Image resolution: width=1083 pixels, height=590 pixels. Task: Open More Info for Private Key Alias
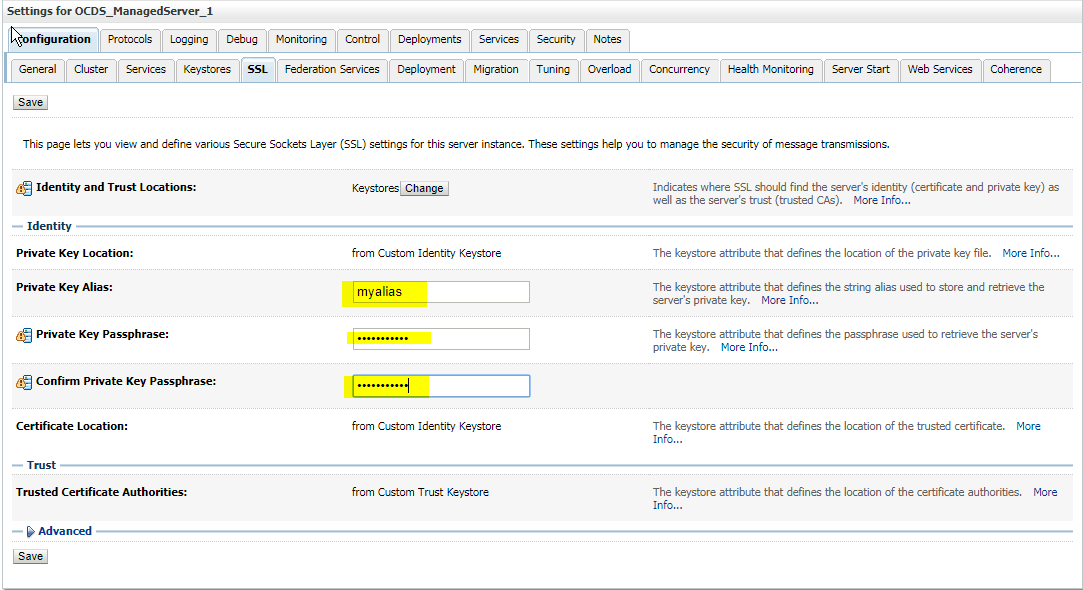tap(788, 300)
